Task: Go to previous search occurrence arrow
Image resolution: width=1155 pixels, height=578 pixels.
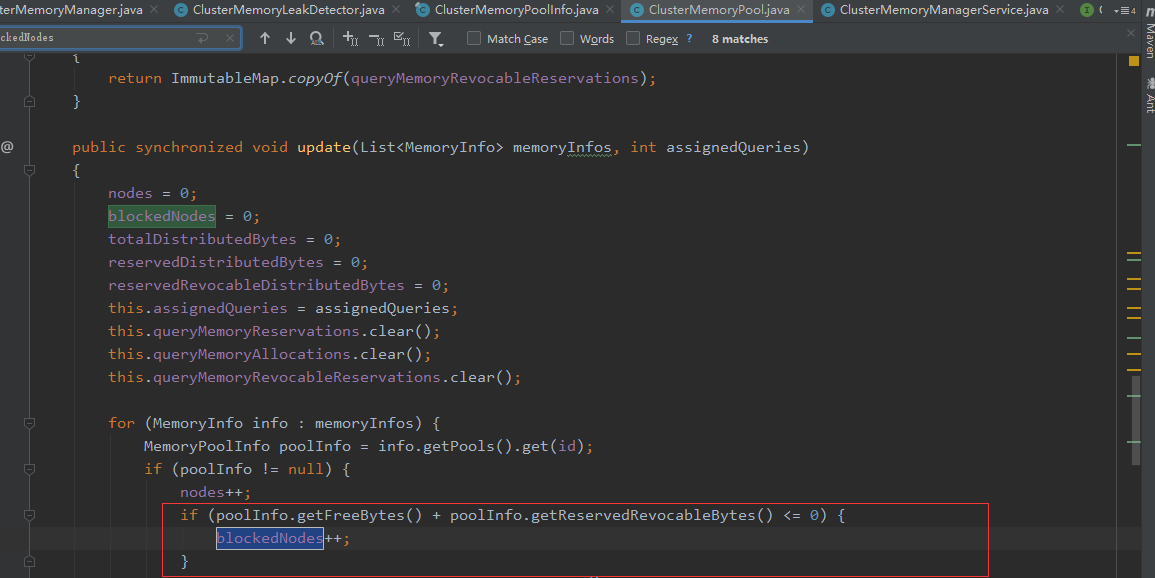Action: (x=265, y=38)
